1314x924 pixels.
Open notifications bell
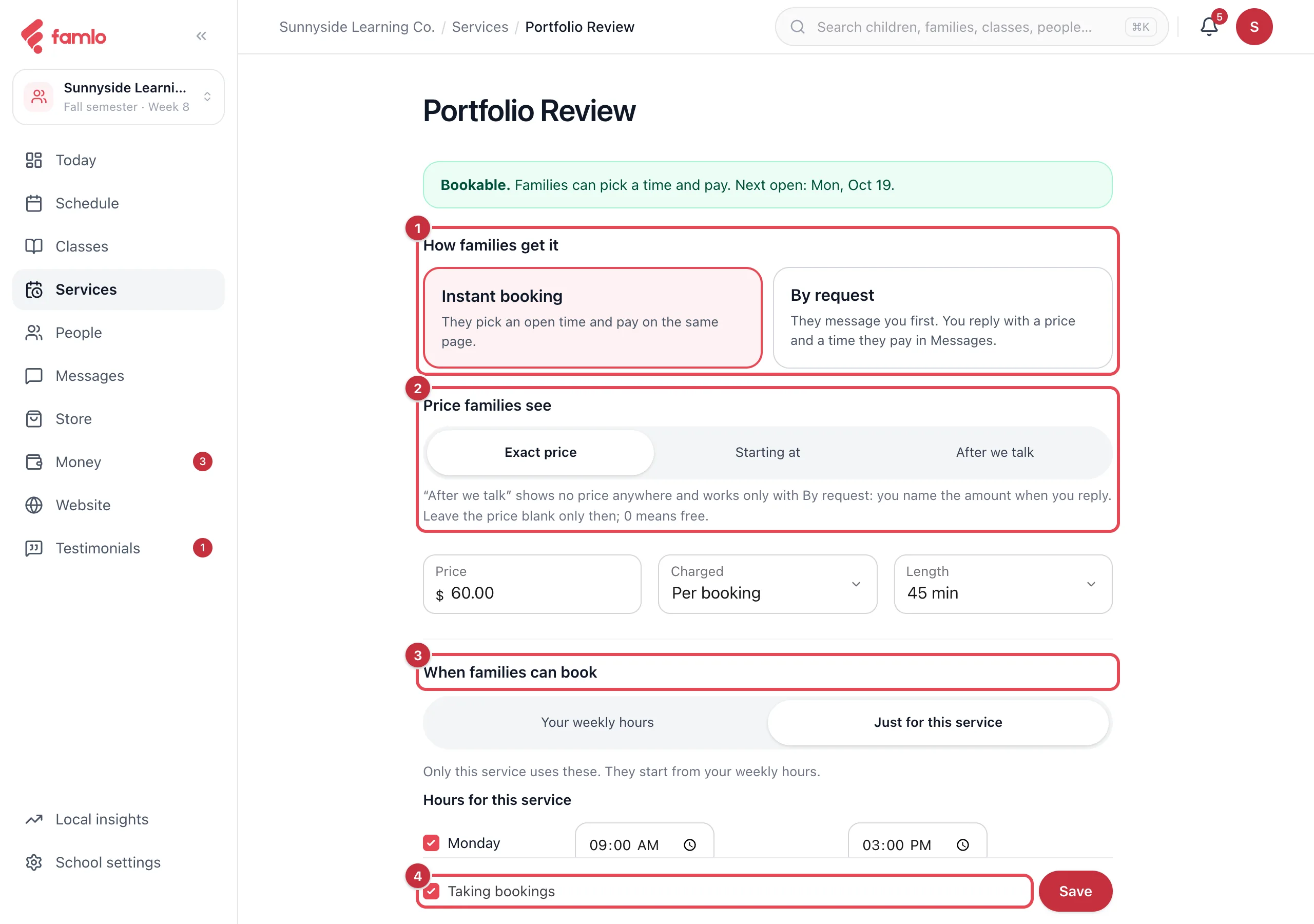click(1209, 27)
